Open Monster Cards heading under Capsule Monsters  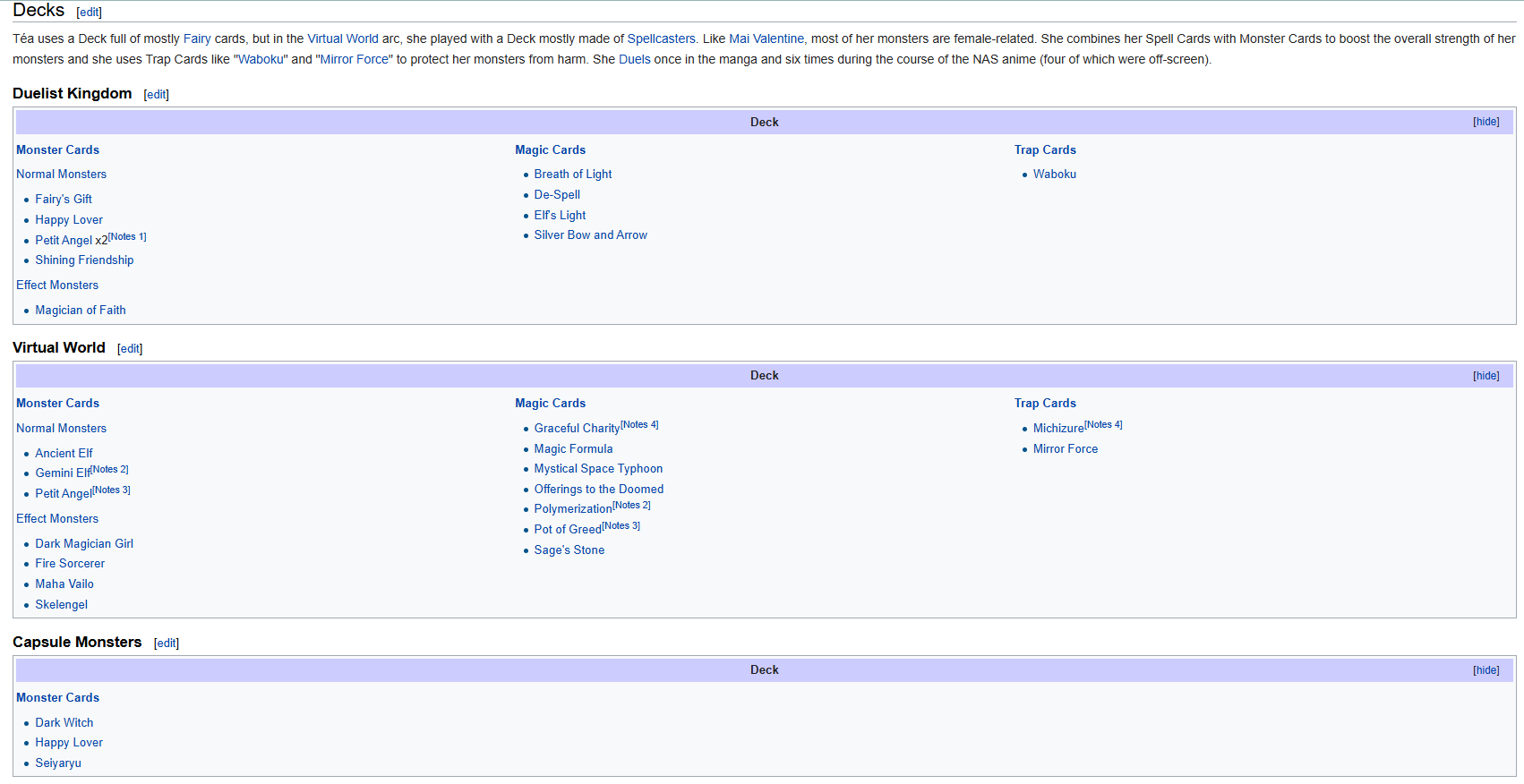pos(57,698)
